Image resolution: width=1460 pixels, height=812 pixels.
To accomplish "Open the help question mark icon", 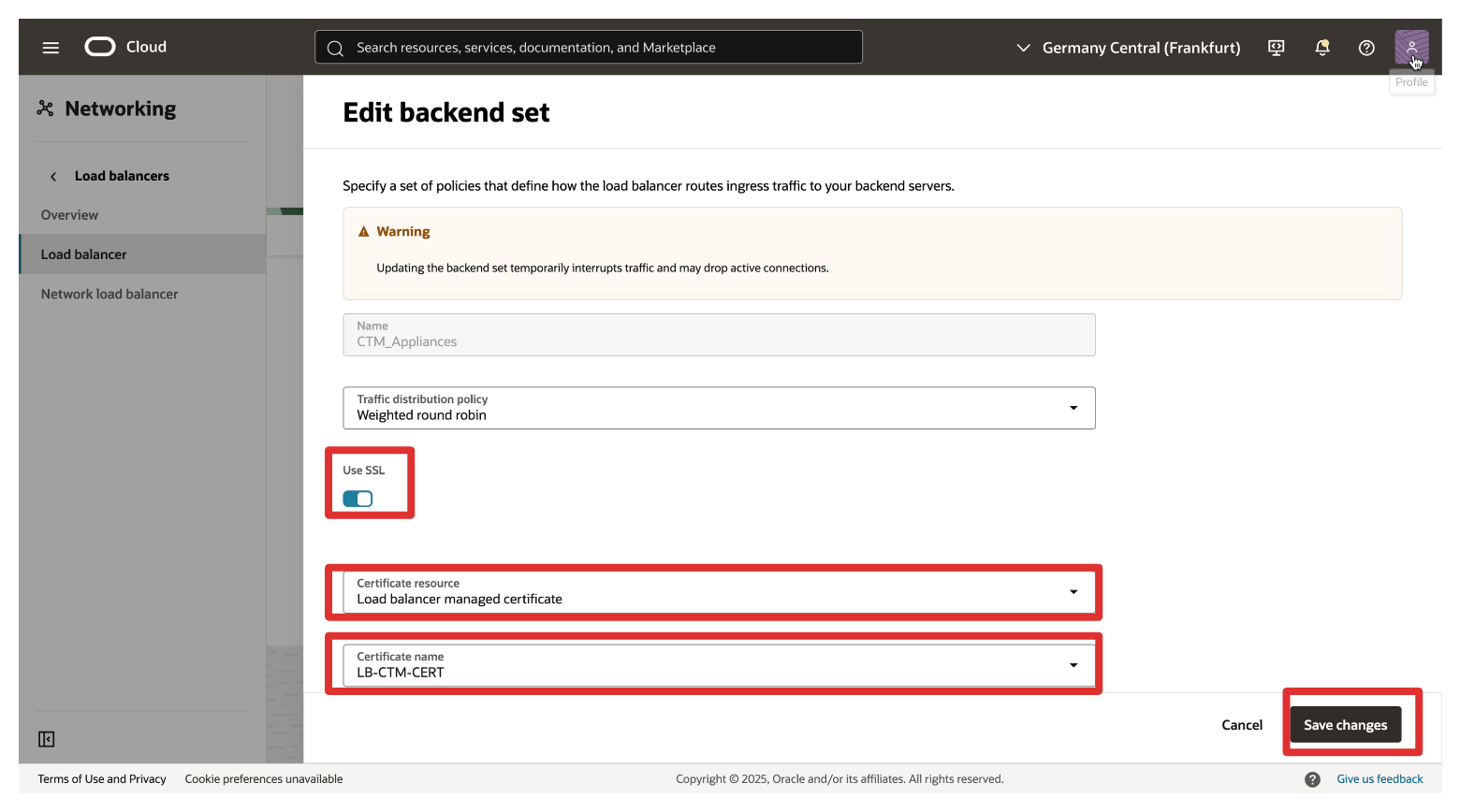I will (x=1366, y=48).
